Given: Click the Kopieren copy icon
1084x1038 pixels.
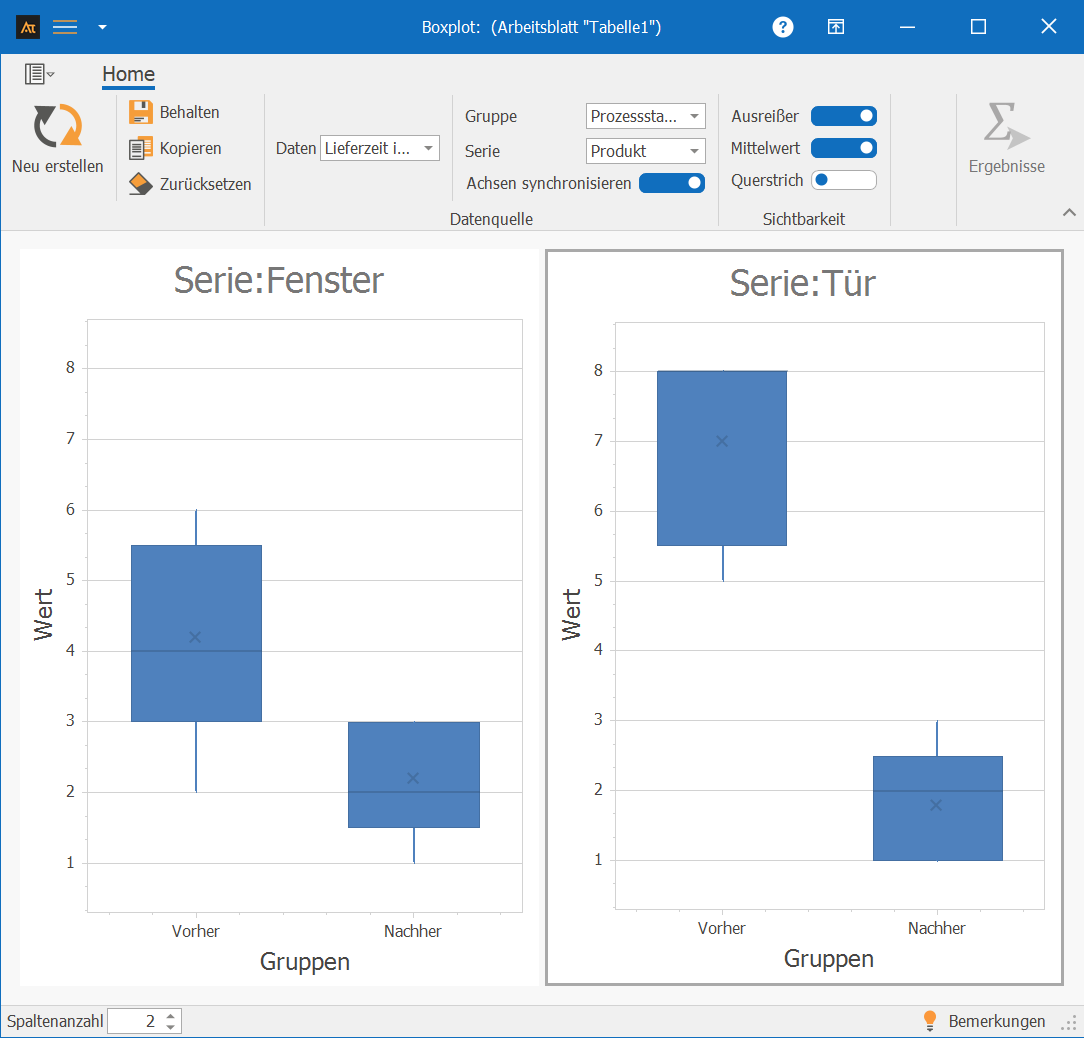Looking at the screenshot, I should pyautogui.click(x=141, y=148).
